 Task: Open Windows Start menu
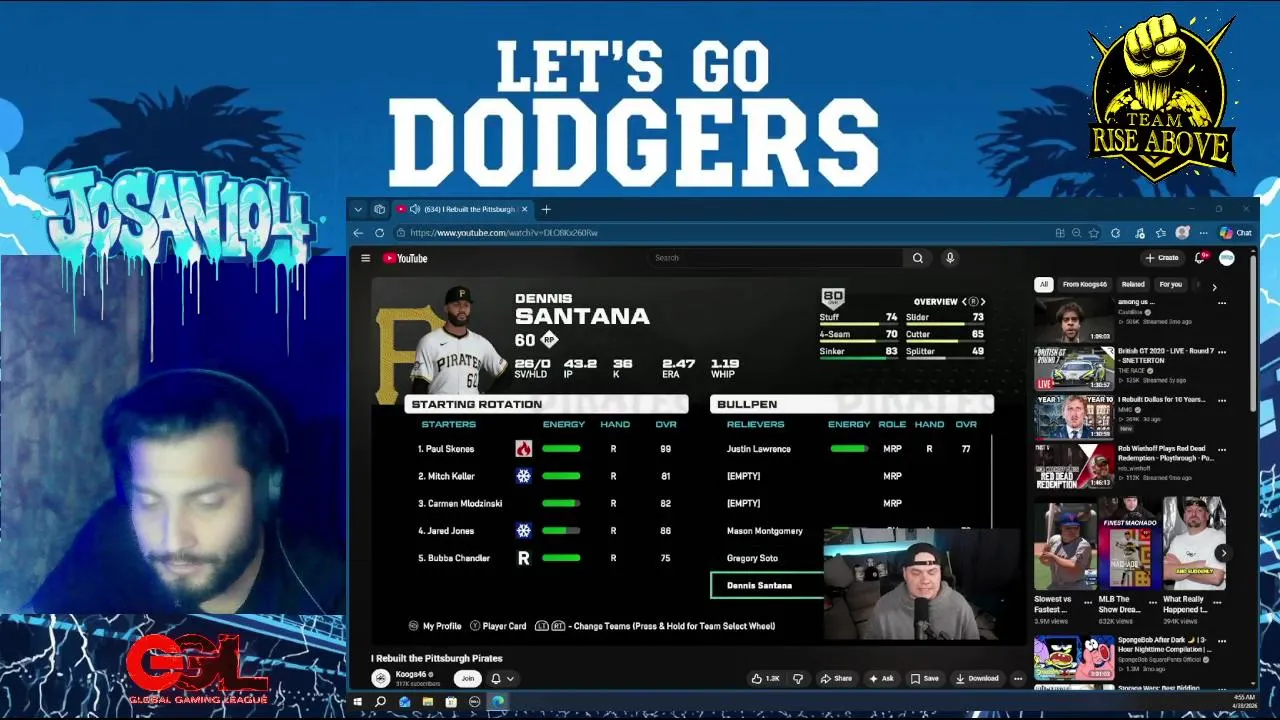coord(357,702)
